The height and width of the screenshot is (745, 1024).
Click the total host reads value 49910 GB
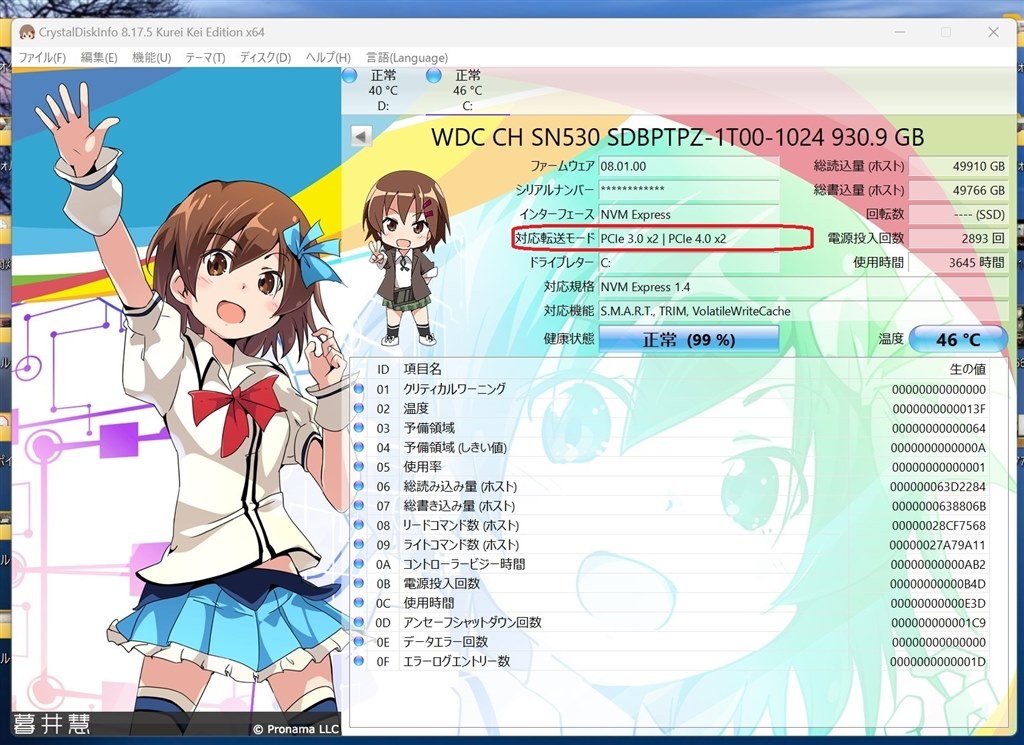point(958,166)
